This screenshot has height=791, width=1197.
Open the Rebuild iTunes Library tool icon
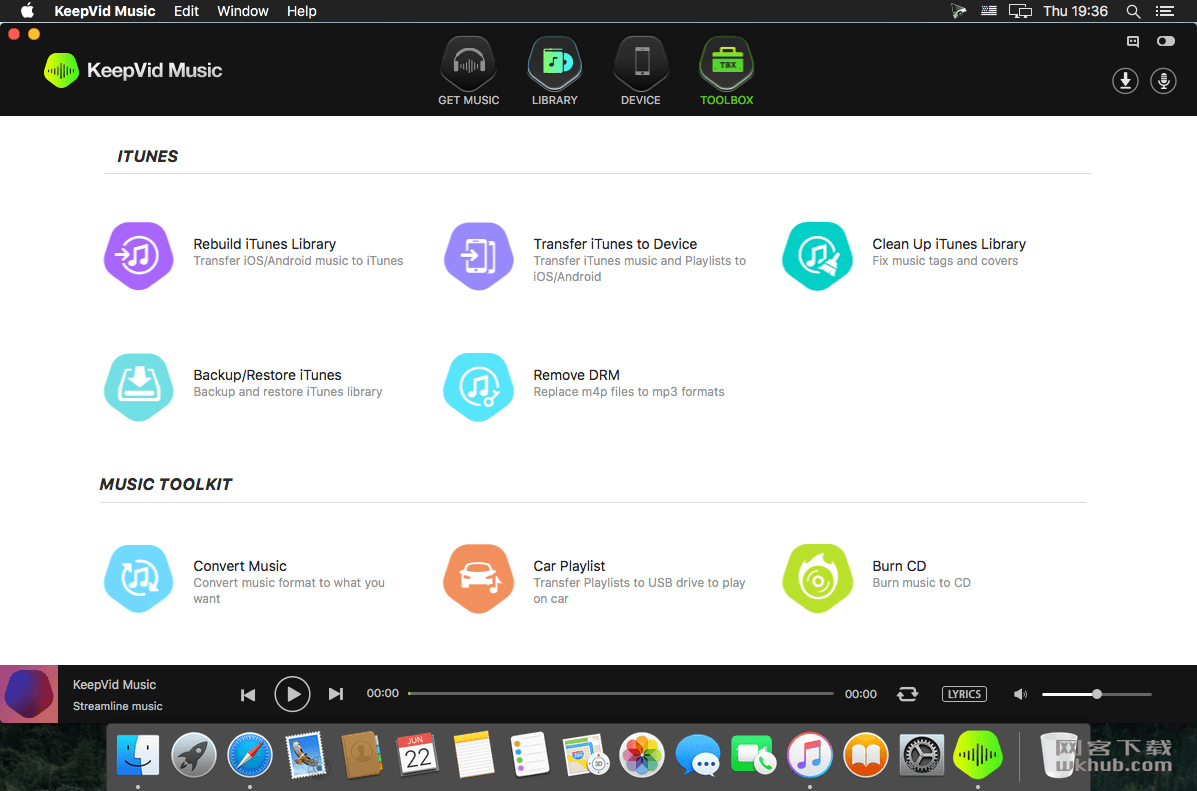pyautogui.click(x=138, y=256)
